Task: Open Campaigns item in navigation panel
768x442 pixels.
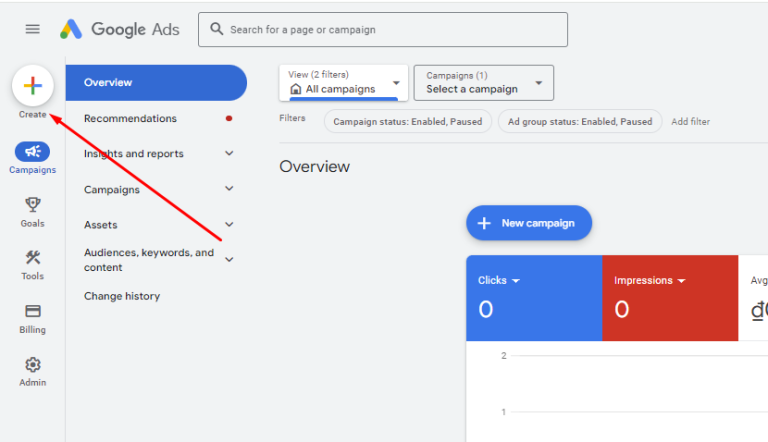Action: click(112, 190)
